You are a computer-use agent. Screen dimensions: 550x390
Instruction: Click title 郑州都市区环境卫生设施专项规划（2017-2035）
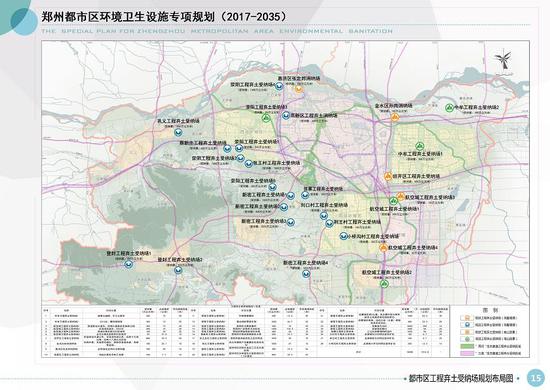[x=165, y=16]
